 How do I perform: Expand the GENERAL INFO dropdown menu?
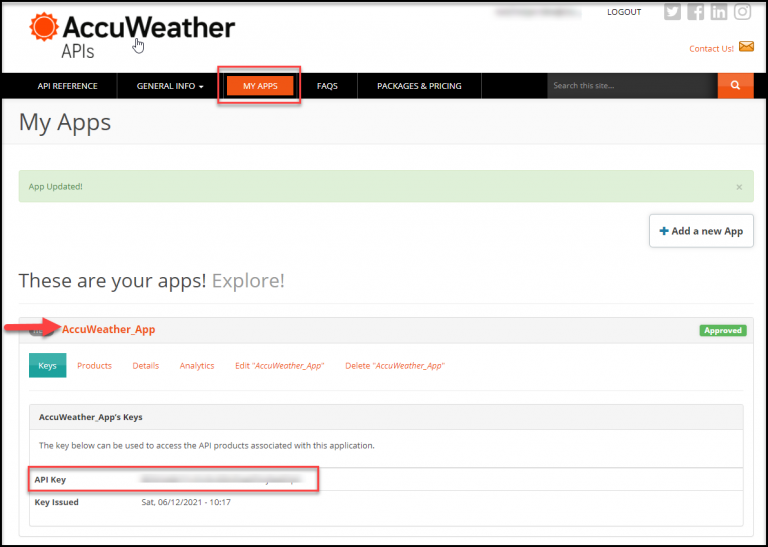(170, 86)
